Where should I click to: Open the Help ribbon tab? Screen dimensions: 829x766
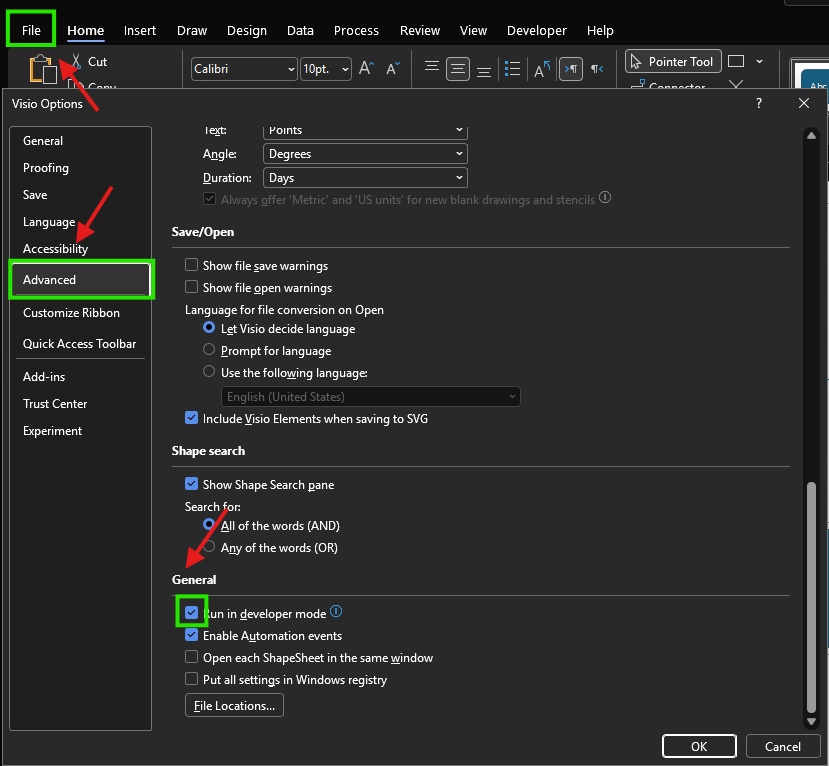pos(600,31)
